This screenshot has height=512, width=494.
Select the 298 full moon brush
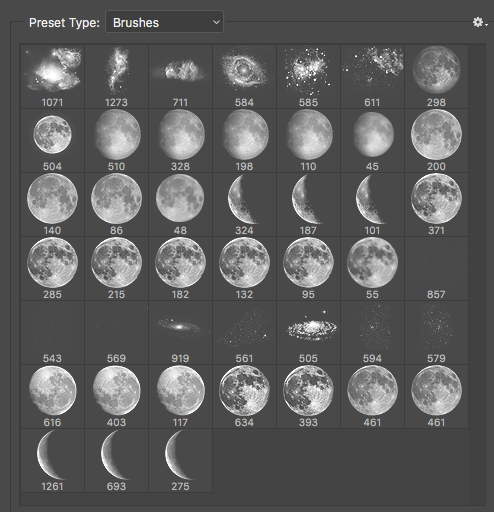437,76
